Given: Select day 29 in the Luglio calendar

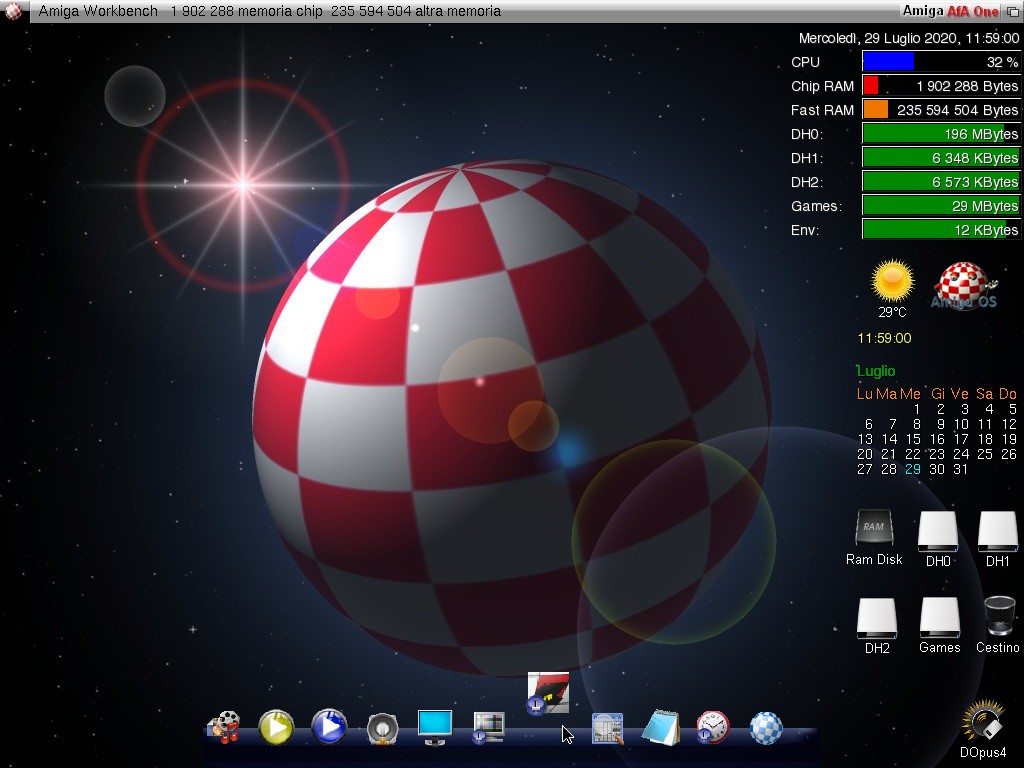Looking at the screenshot, I should pyautogui.click(x=912, y=469).
